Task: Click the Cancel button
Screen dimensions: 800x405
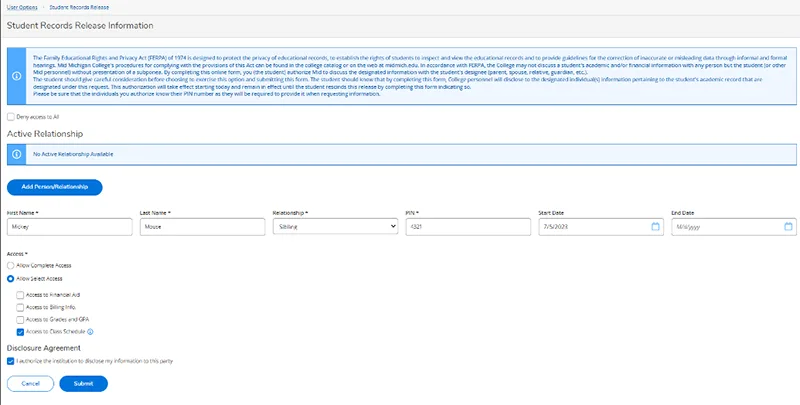Action: coord(31,384)
